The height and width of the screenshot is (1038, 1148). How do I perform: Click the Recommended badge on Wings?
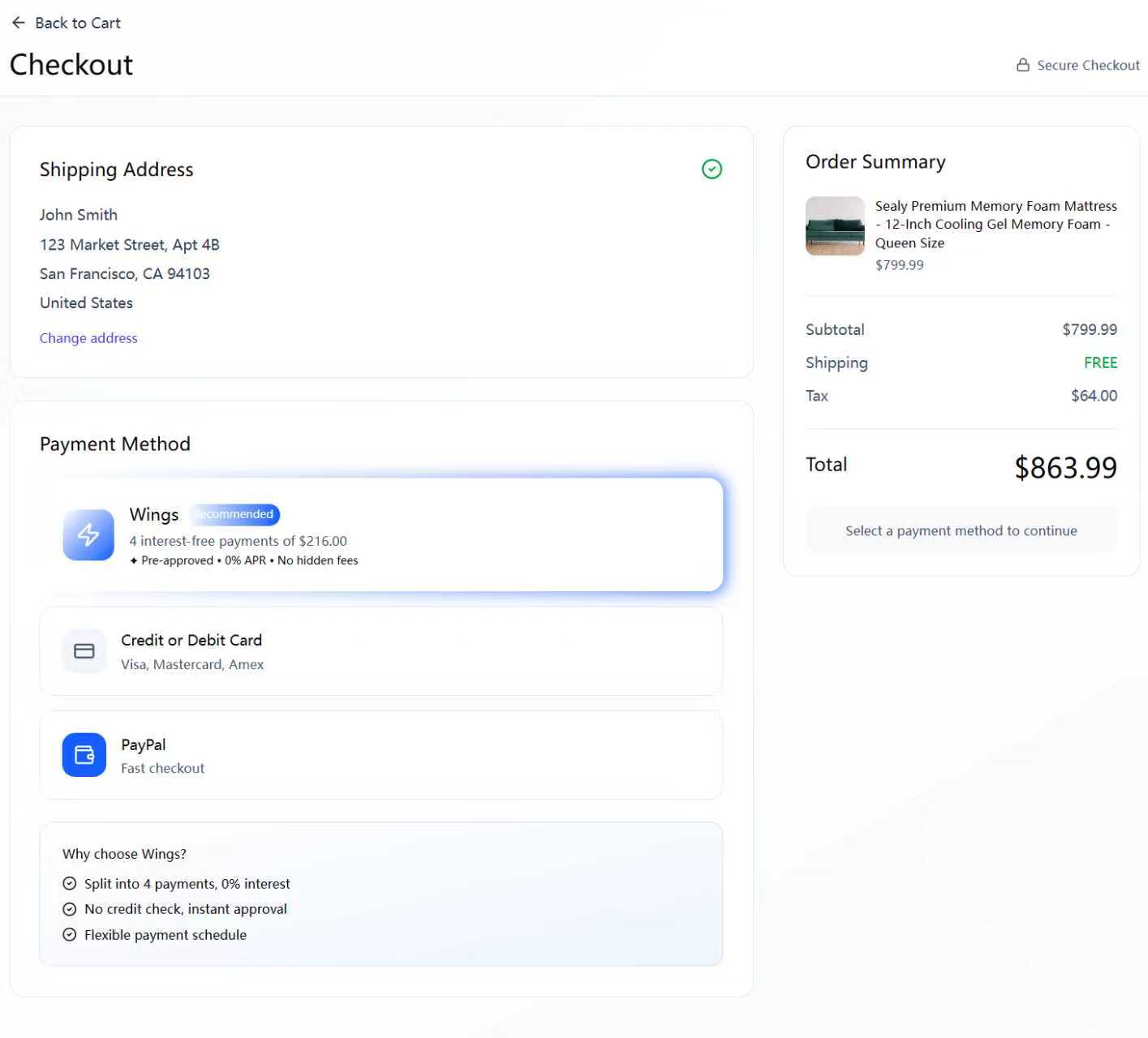click(234, 514)
